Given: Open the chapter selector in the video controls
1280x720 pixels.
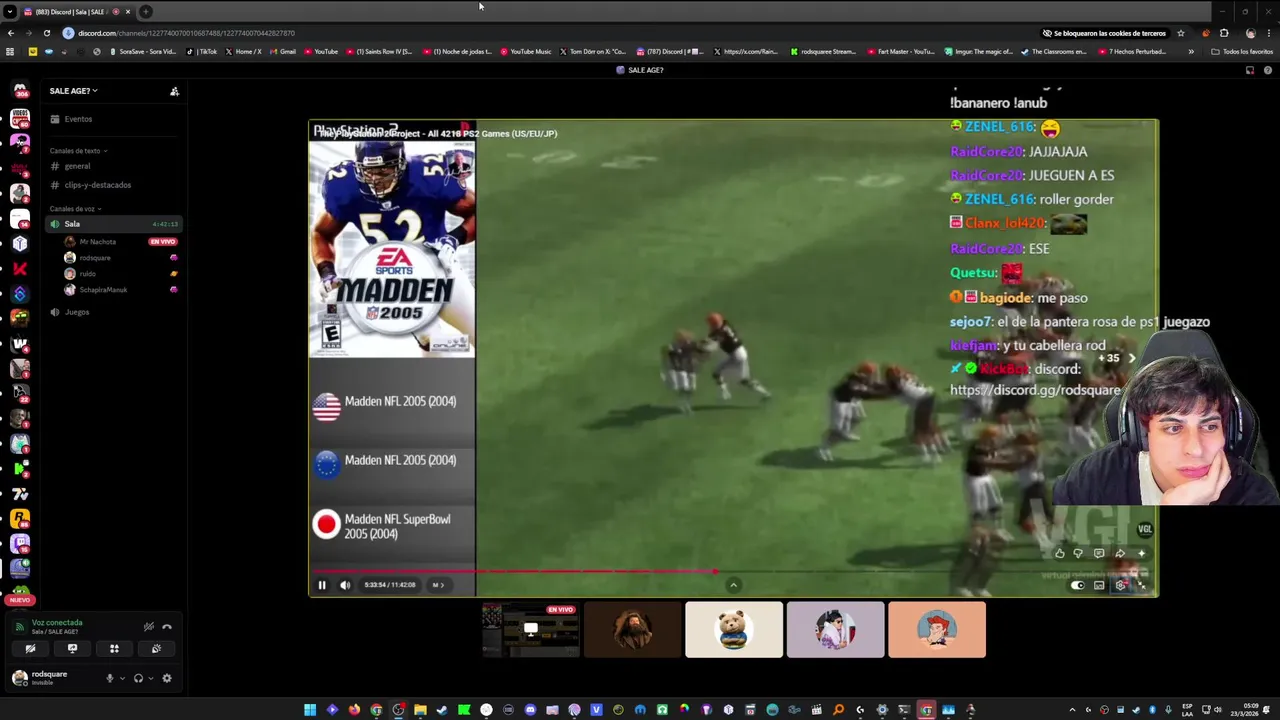Looking at the screenshot, I should (x=437, y=585).
